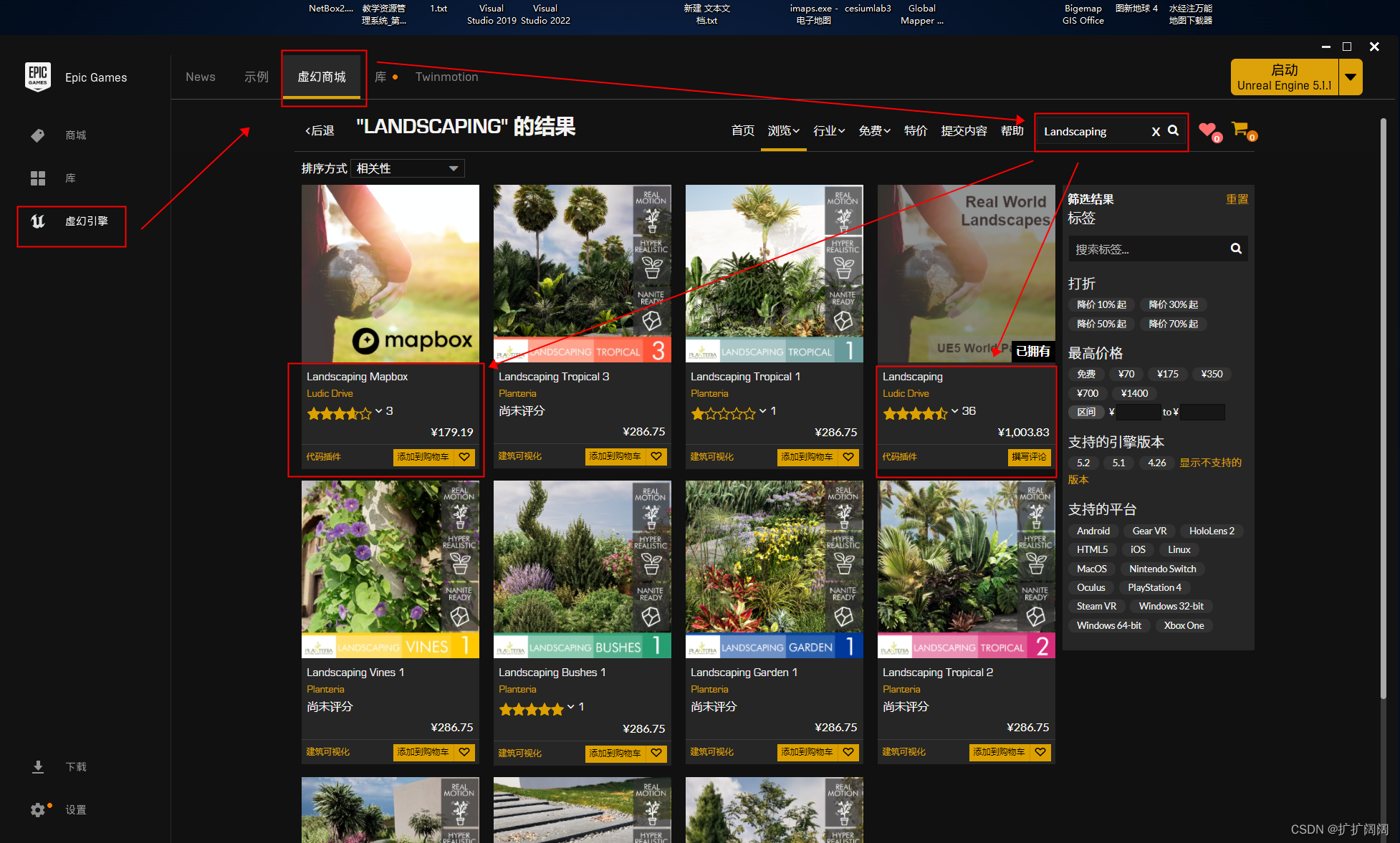The image size is (1400, 843).
Task: Click 重置 to reset filters
Action: (1237, 198)
